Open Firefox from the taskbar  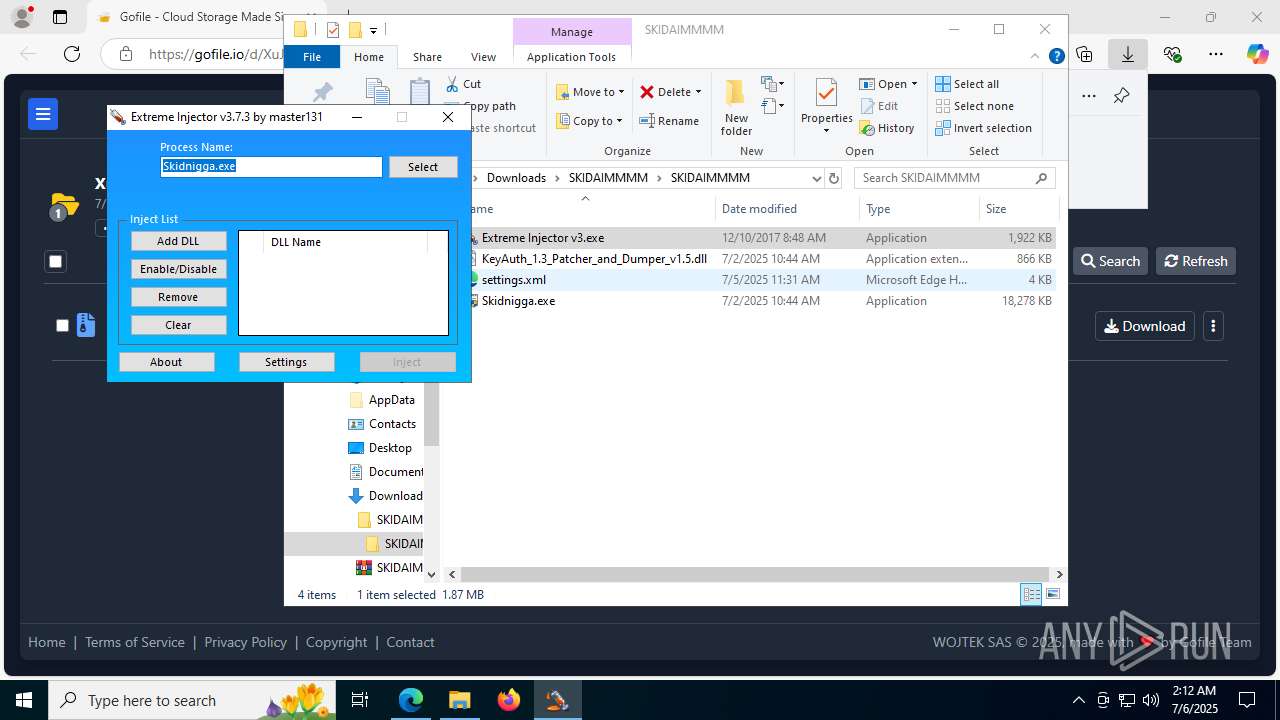[508, 700]
